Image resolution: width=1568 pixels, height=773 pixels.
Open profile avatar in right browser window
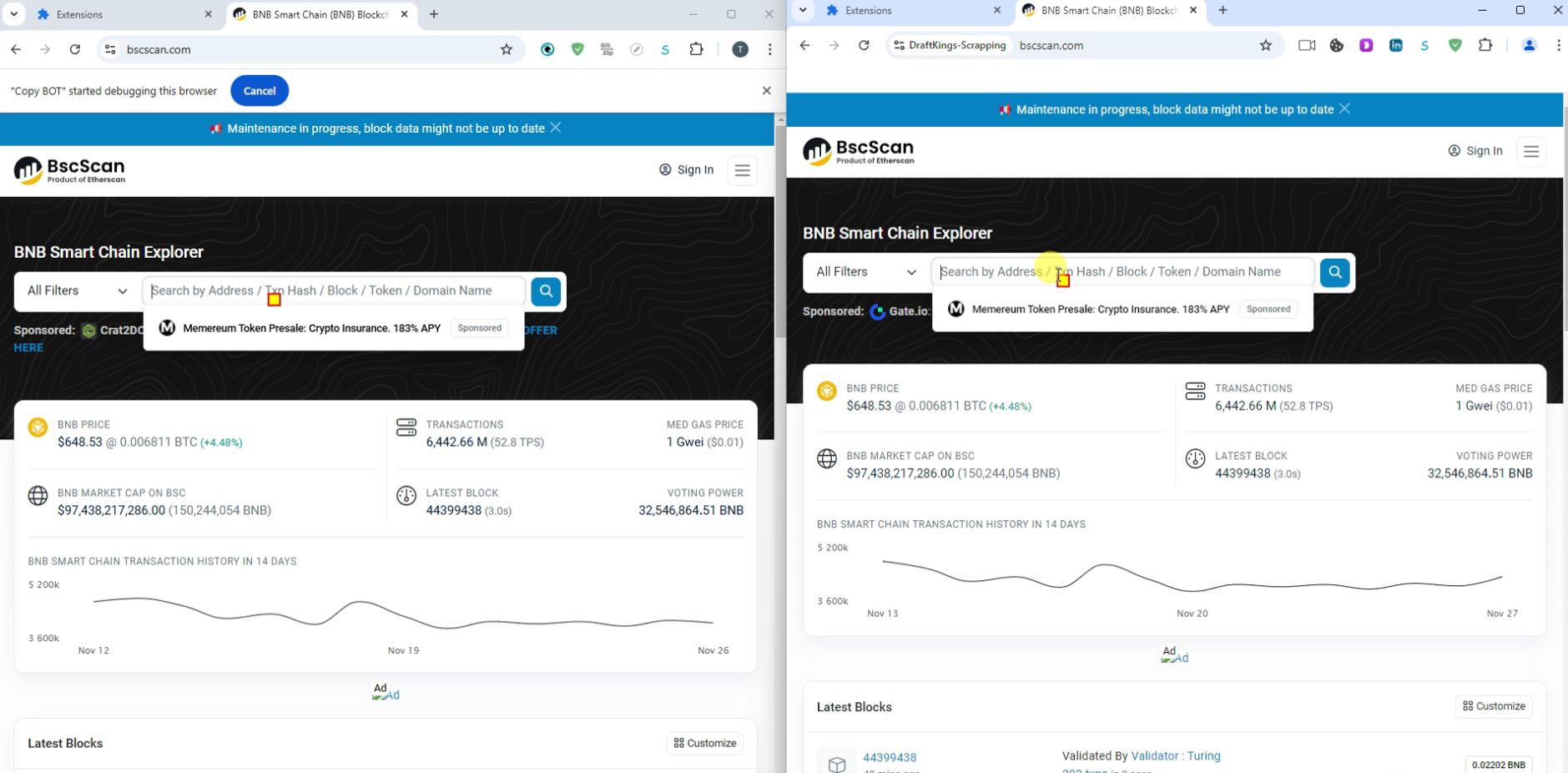(x=1530, y=45)
